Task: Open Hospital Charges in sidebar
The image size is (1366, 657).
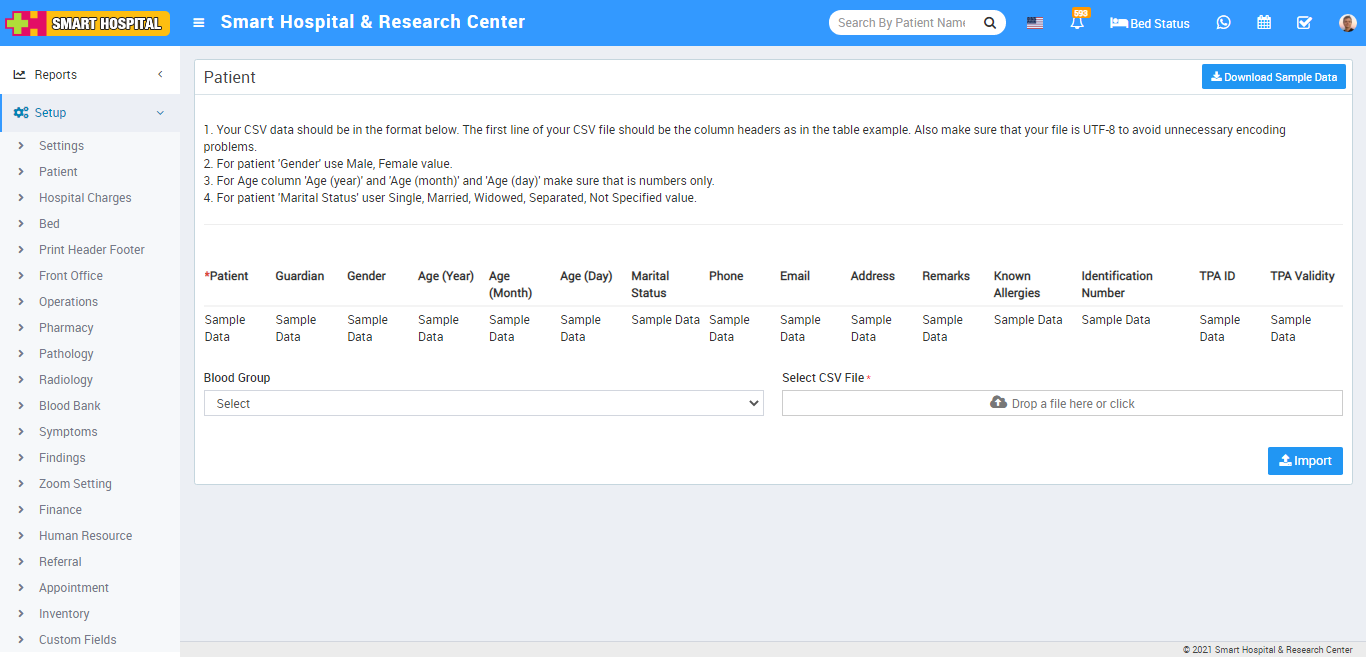Action: pyautogui.click(x=85, y=198)
